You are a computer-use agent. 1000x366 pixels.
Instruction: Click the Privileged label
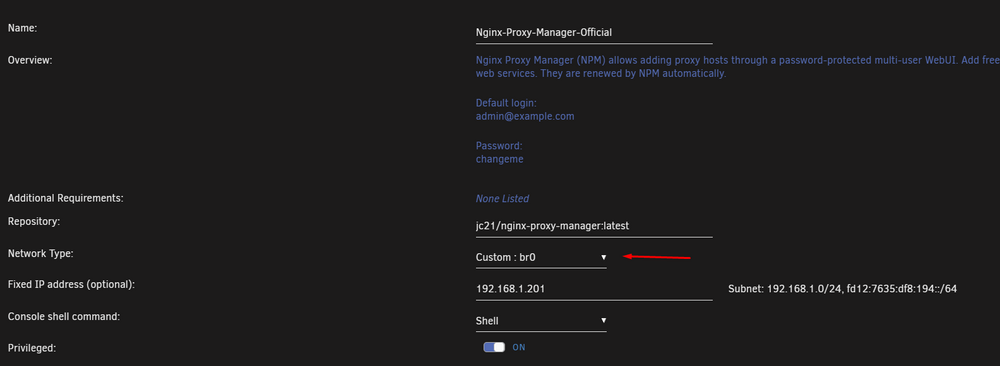pos(32,348)
